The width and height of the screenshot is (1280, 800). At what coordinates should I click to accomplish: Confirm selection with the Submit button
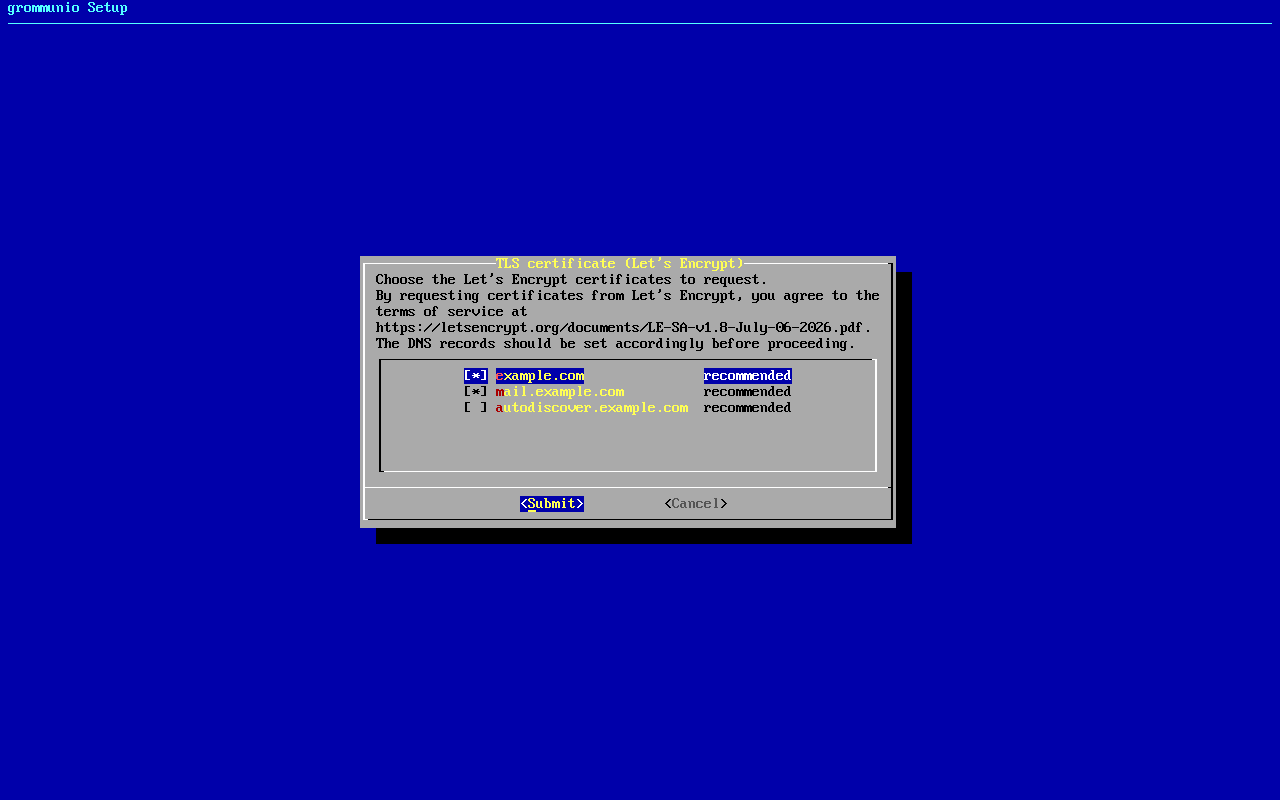coord(552,504)
